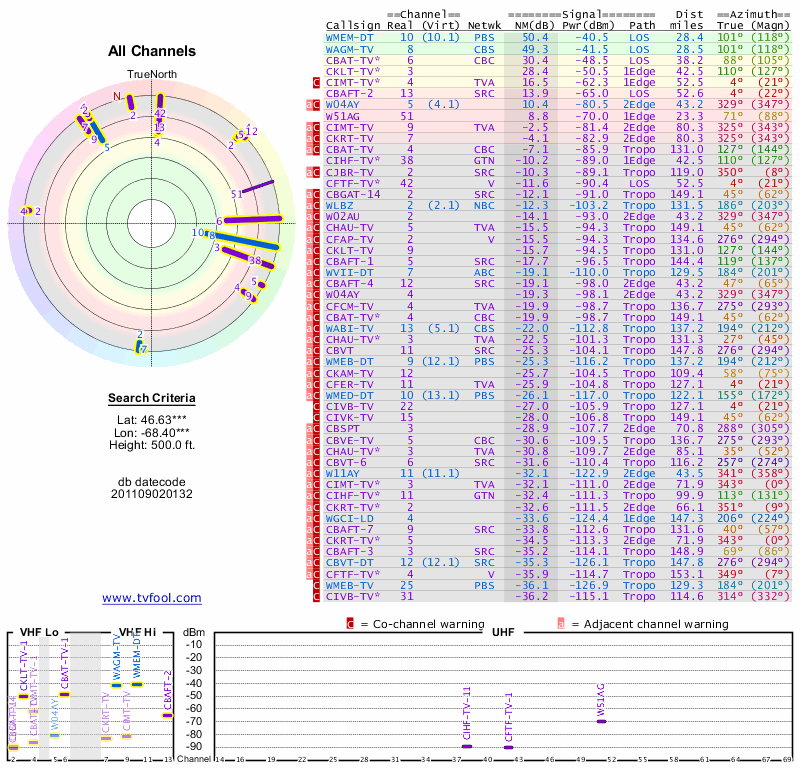Viewport: 800px width, 768px height.
Task: Click the Search Criteria heading
Action: click(x=151, y=399)
